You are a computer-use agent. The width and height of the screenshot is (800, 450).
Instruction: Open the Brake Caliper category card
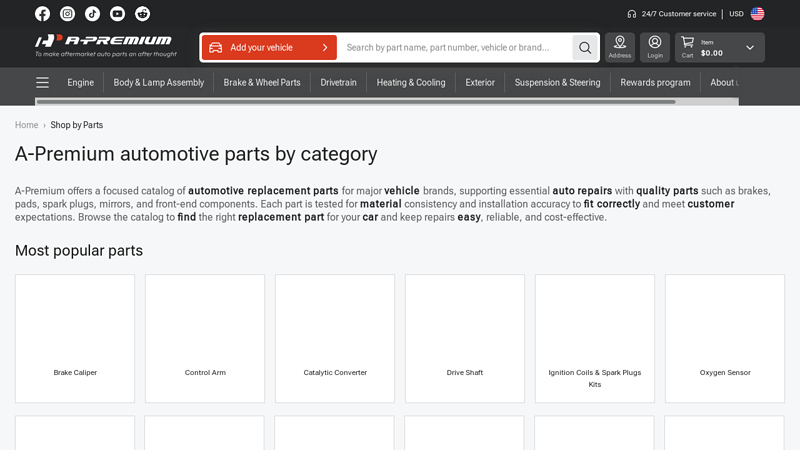click(x=75, y=339)
